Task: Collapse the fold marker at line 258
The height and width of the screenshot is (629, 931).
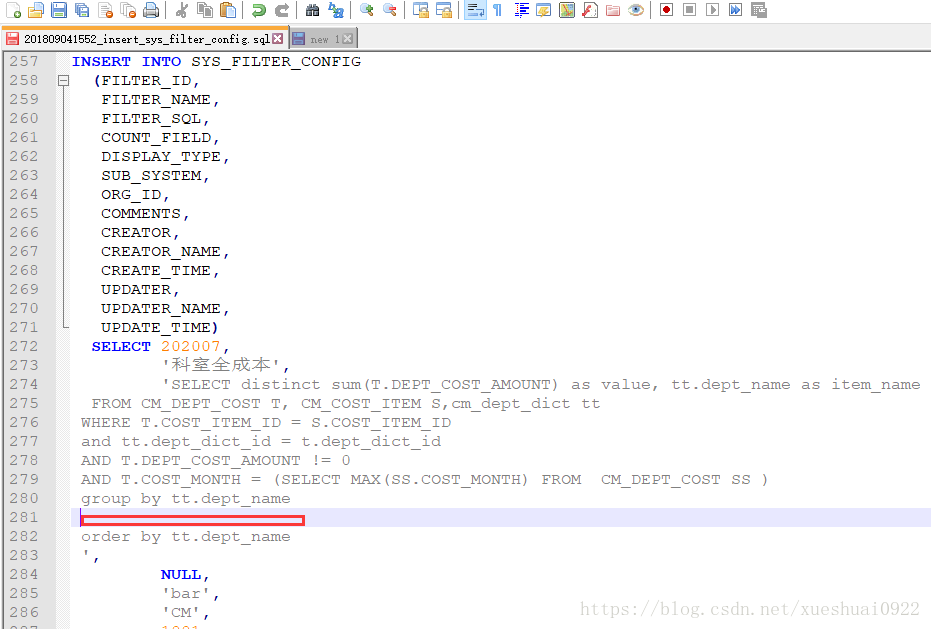Action: tap(63, 80)
